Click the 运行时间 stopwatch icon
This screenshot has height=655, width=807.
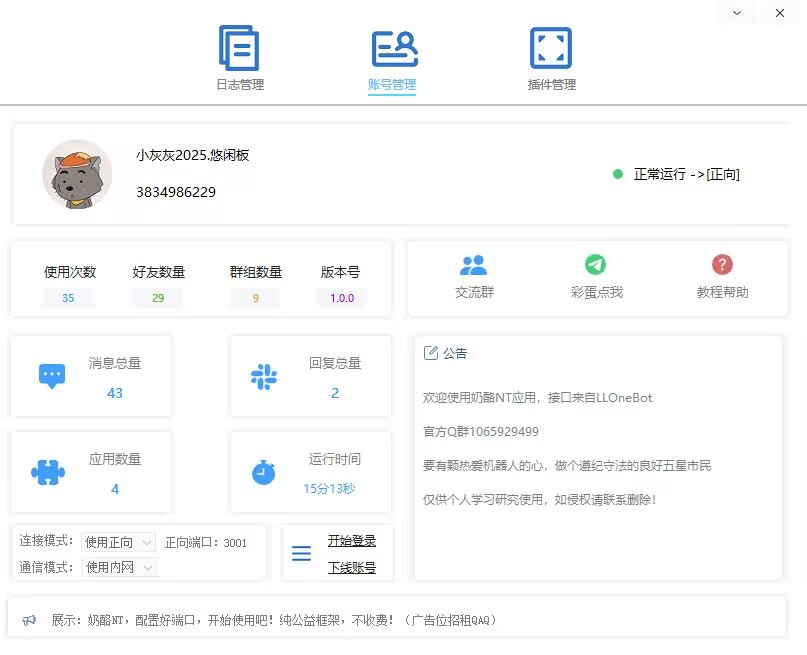click(x=263, y=472)
